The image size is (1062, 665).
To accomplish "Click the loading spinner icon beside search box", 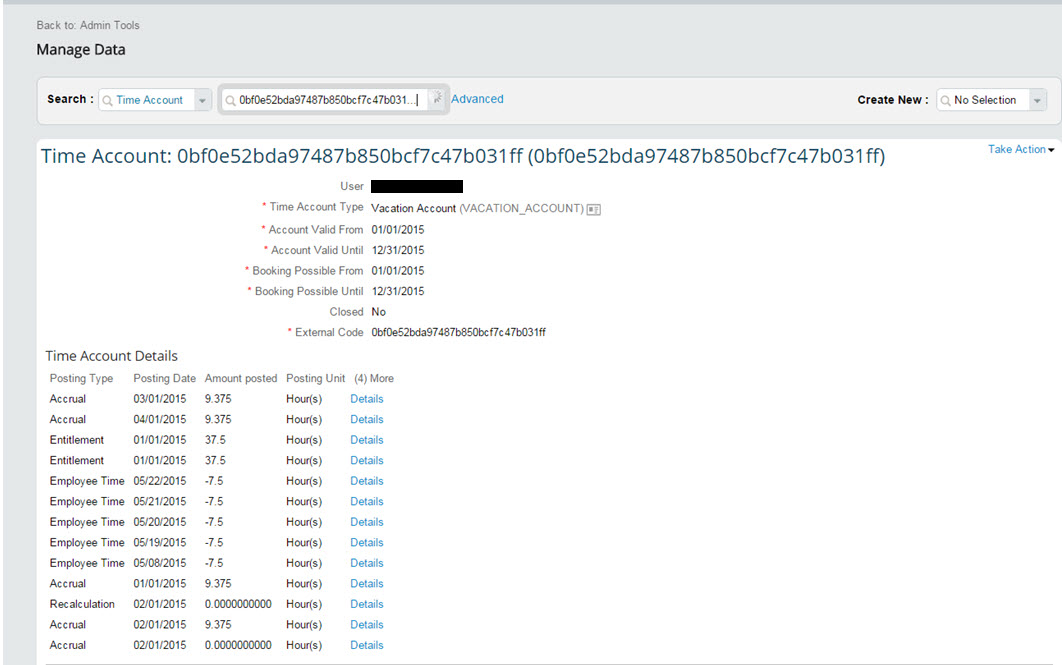I will coord(438,99).
